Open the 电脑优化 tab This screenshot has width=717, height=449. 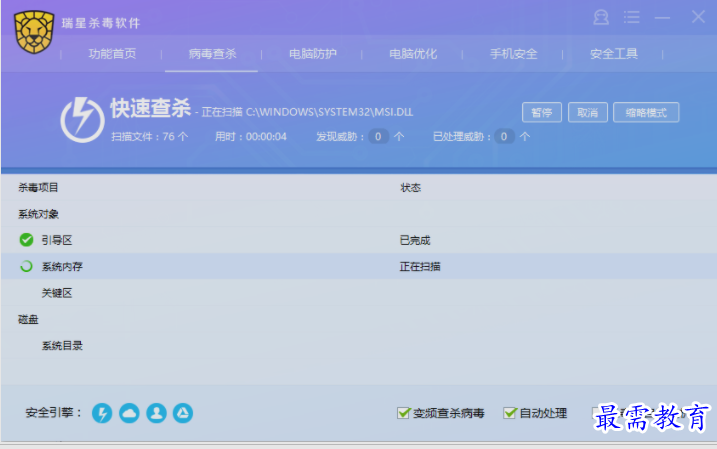coord(413,54)
